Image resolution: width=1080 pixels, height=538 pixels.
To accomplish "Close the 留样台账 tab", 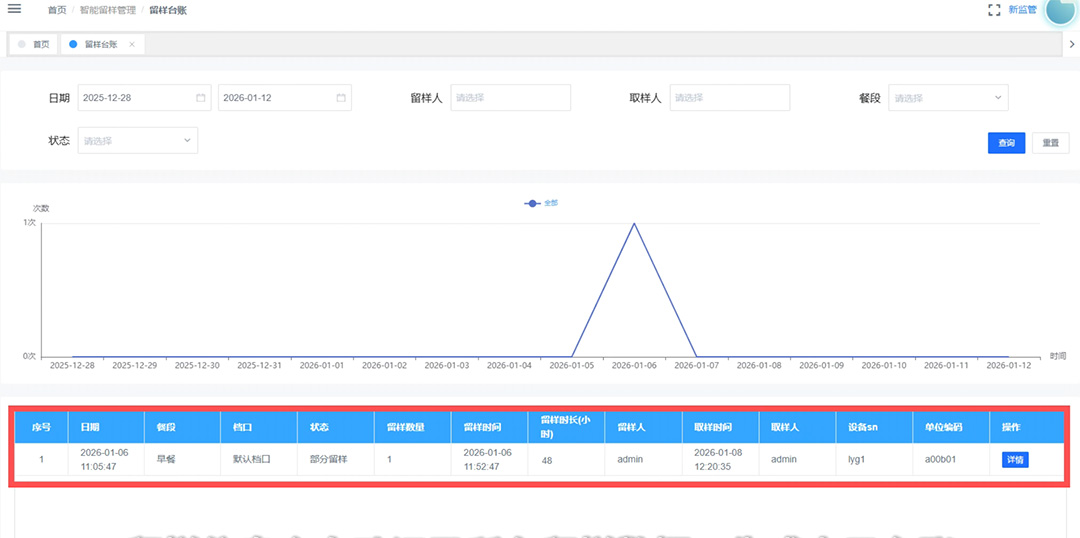I will 132,44.
